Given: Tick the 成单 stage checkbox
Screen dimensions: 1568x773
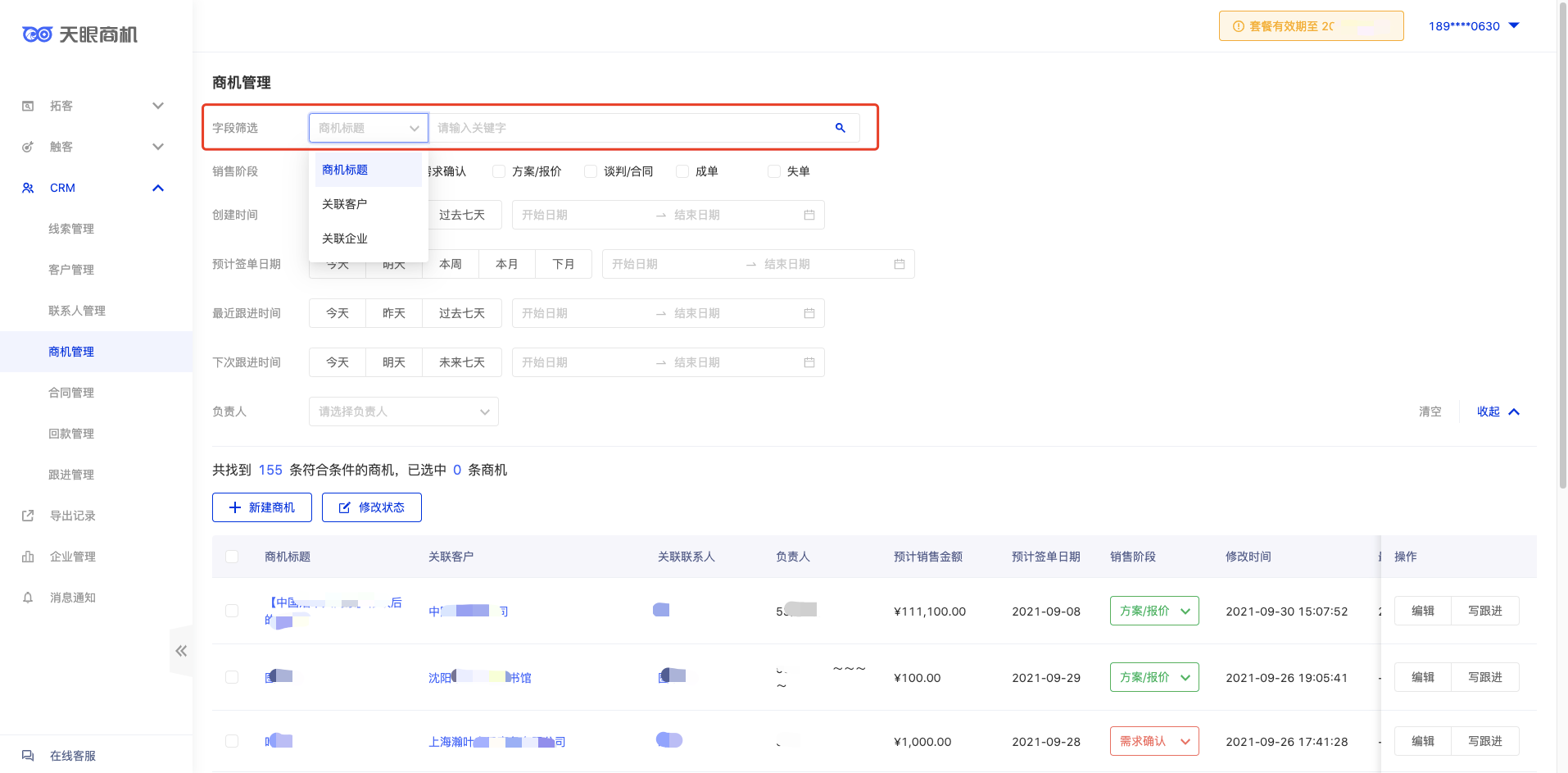Looking at the screenshot, I should [x=682, y=171].
